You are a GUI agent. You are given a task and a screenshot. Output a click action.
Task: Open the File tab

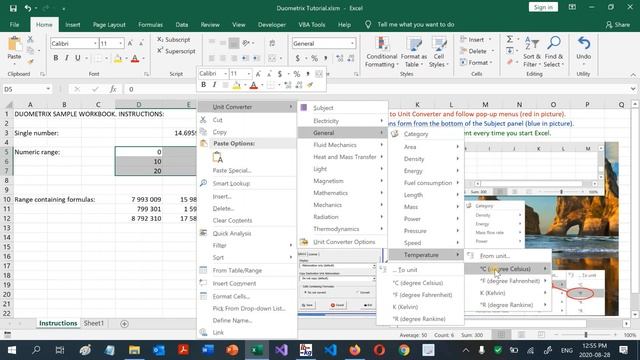click(14, 24)
